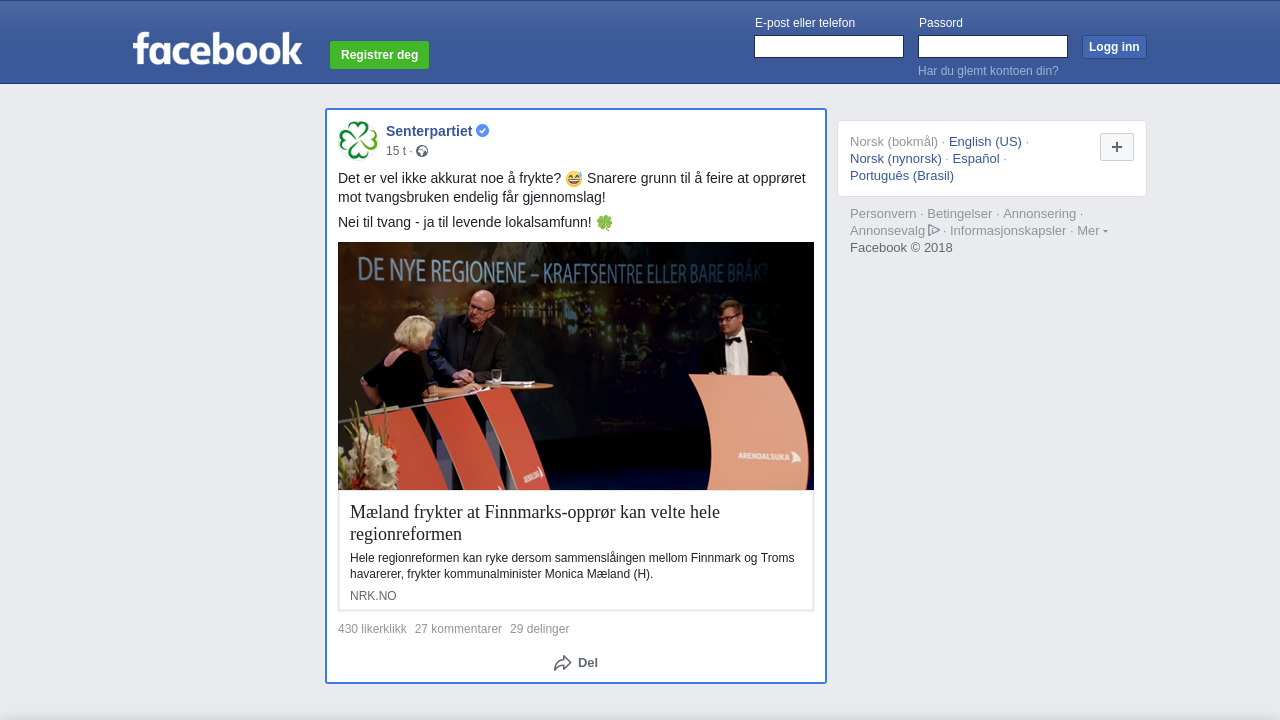Click the share arrow icon on Del
Viewport: 1280px width, 720px height.
coord(563,663)
